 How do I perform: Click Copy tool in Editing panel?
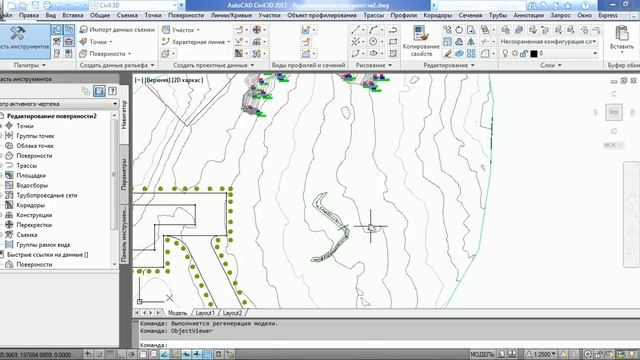(x=447, y=30)
